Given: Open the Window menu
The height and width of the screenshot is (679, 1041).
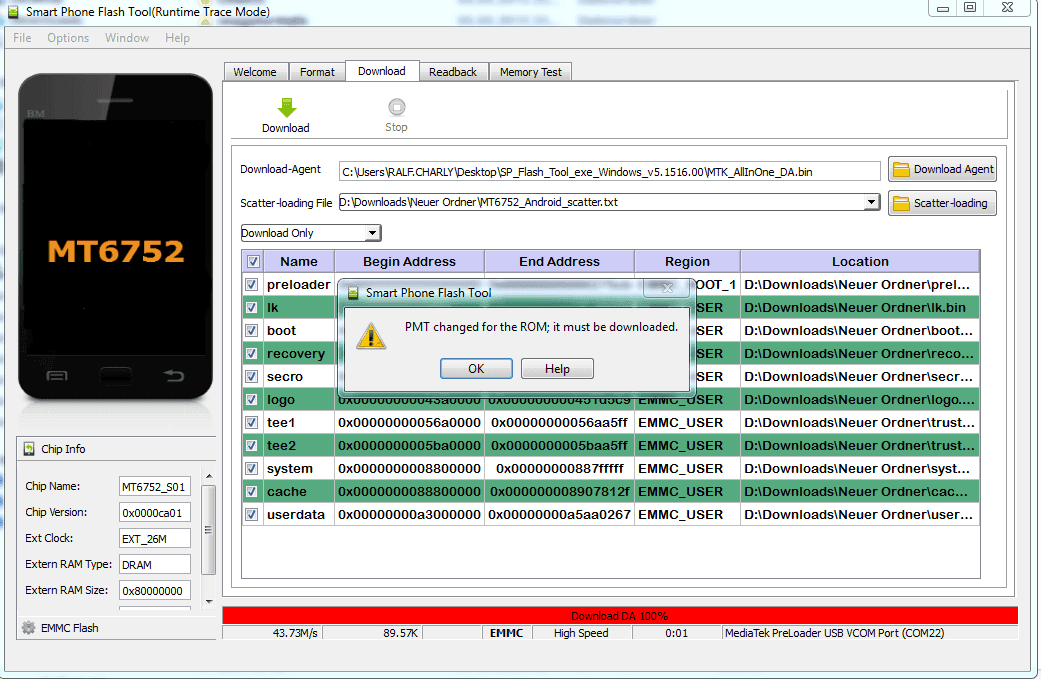Looking at the screenshot, I should 127,38.
